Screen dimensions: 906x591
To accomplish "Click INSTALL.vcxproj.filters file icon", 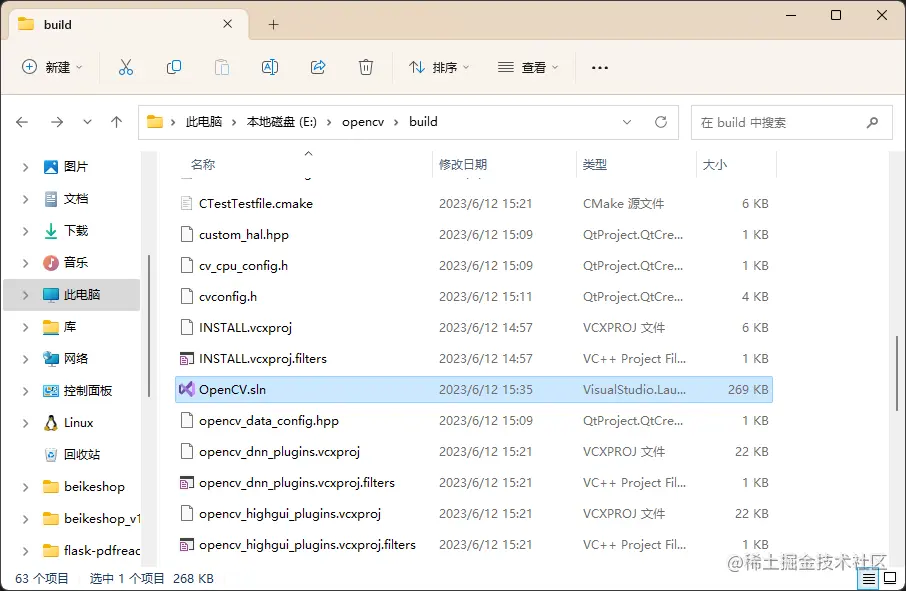I will click(186, 359).
